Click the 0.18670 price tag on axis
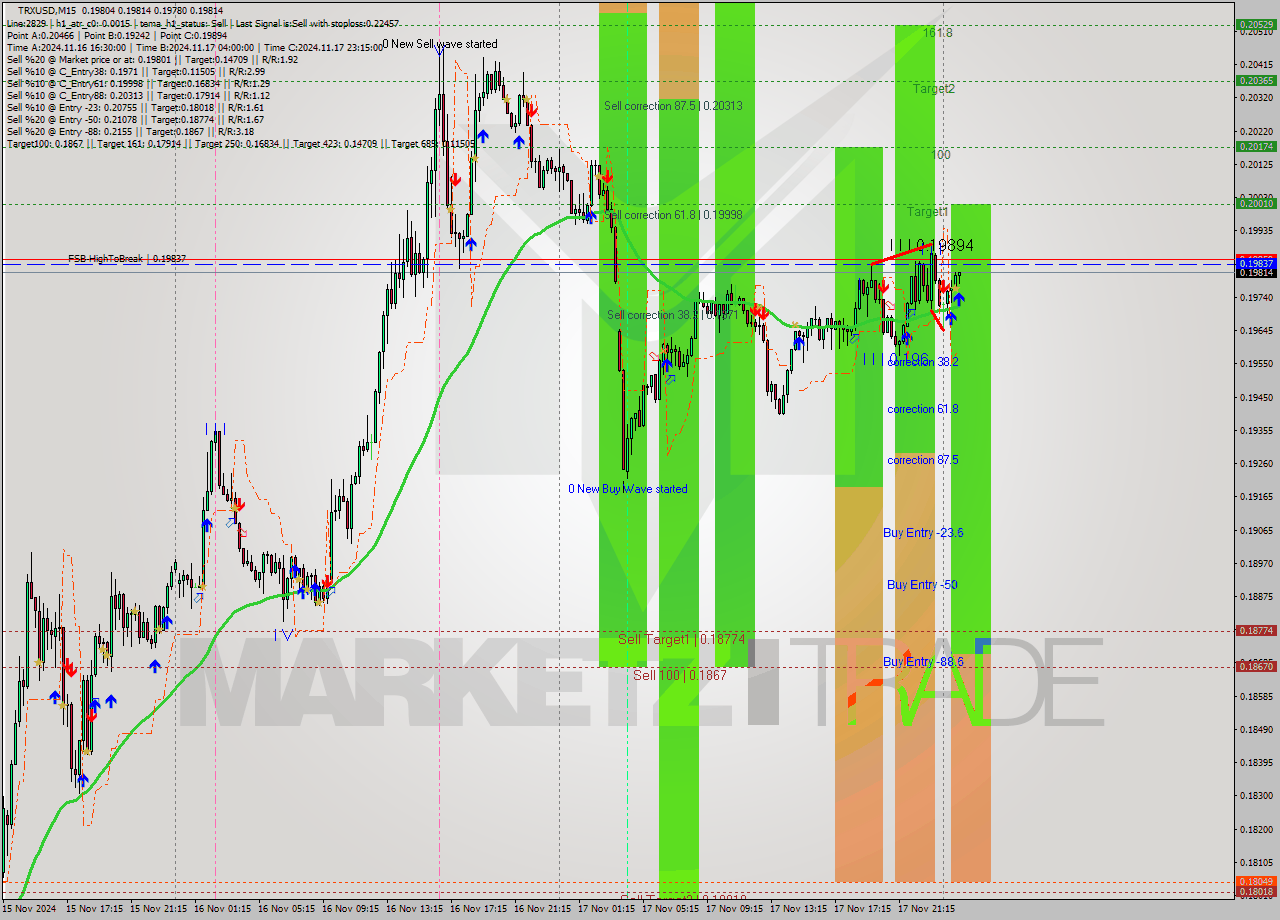Screen dimensions: 1280x920 (1255, 666)
